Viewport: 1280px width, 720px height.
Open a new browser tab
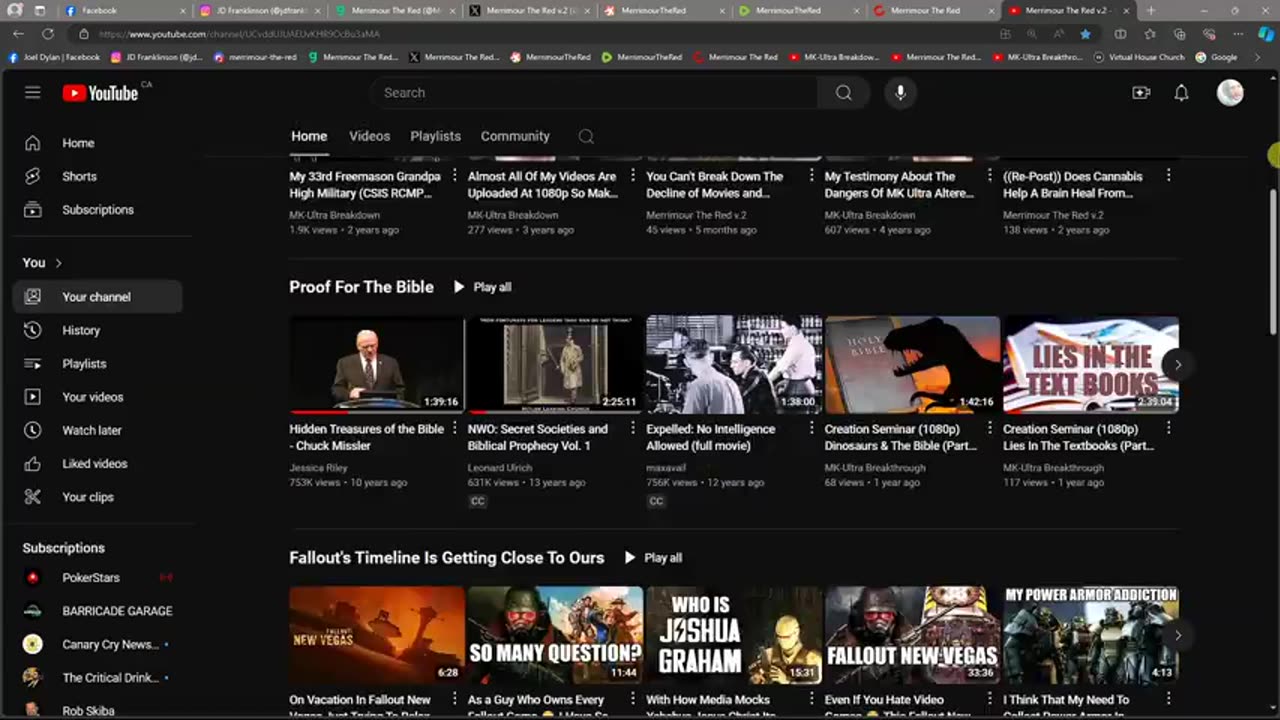(1150, 11)
